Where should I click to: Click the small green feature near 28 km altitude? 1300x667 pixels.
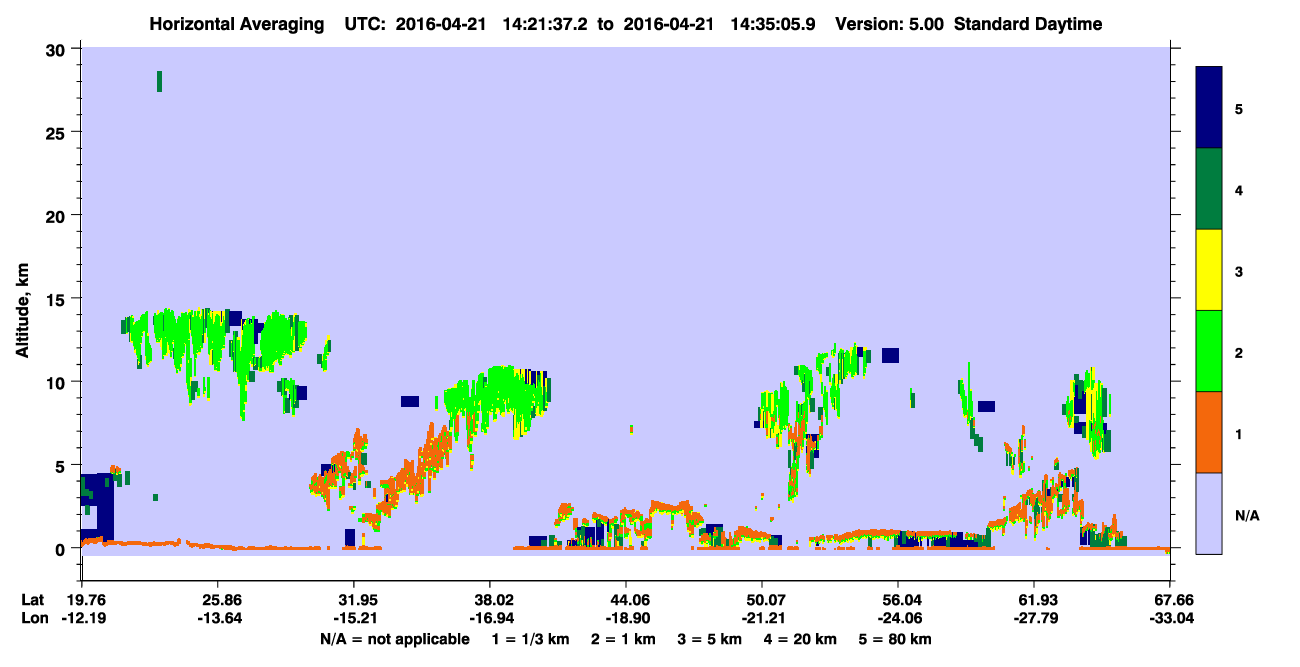pyautogui.click(x=159, y=82)
